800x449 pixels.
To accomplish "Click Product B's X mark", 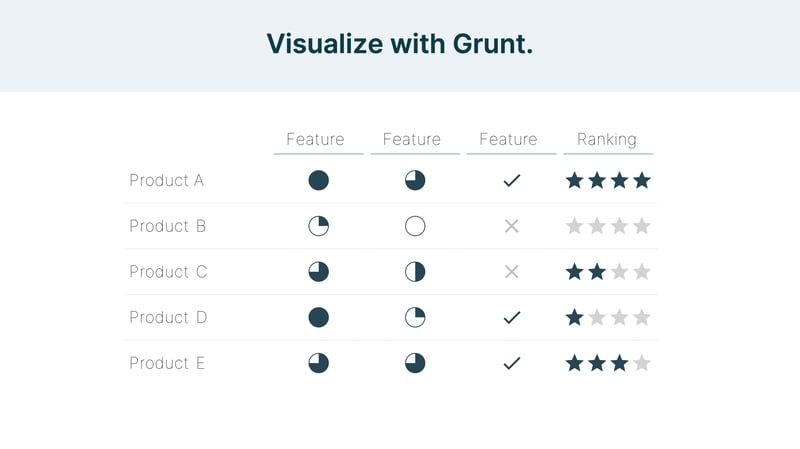I will [512, 226].
